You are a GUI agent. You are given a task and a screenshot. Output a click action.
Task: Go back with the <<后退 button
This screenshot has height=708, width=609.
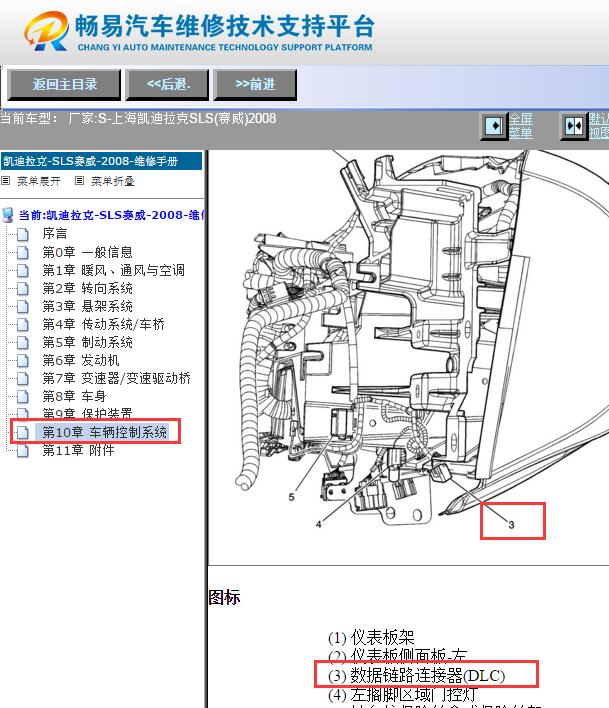pyautogui.click(x=167, y=84)
